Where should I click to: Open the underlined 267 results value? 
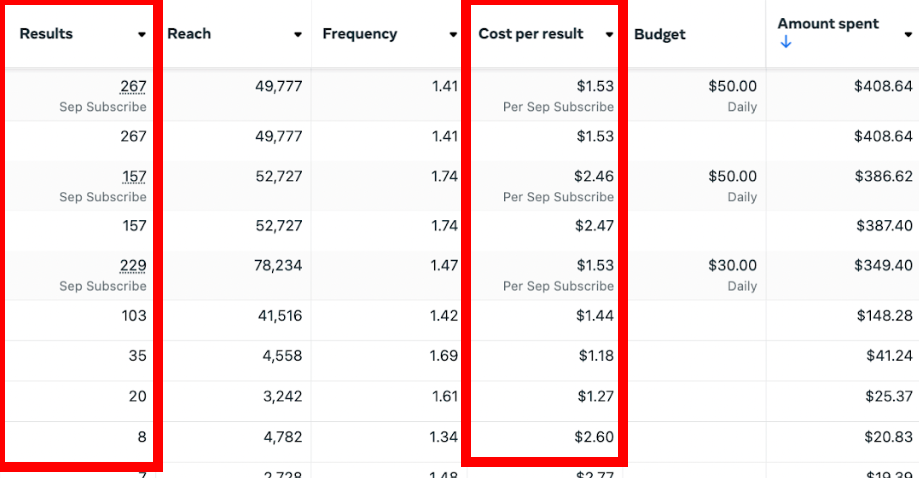click(x=133, y=87)
